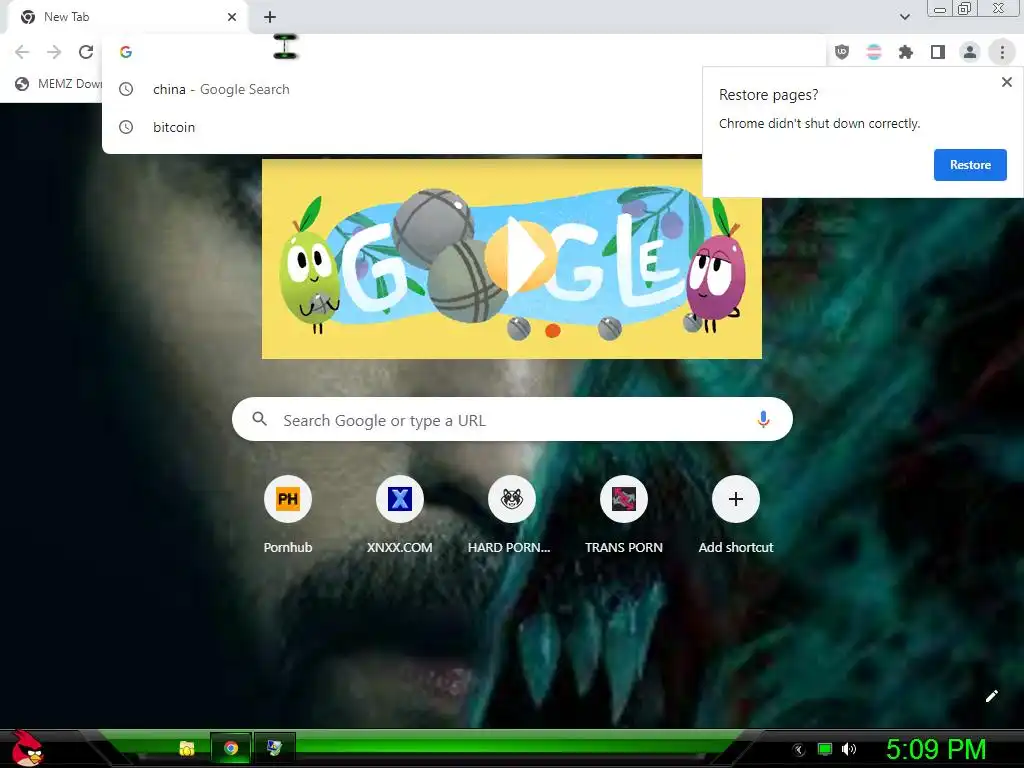The height and width of the screenshot is (768, 1024).
Task: Select the New Tab tab
Action: point(127,17)
